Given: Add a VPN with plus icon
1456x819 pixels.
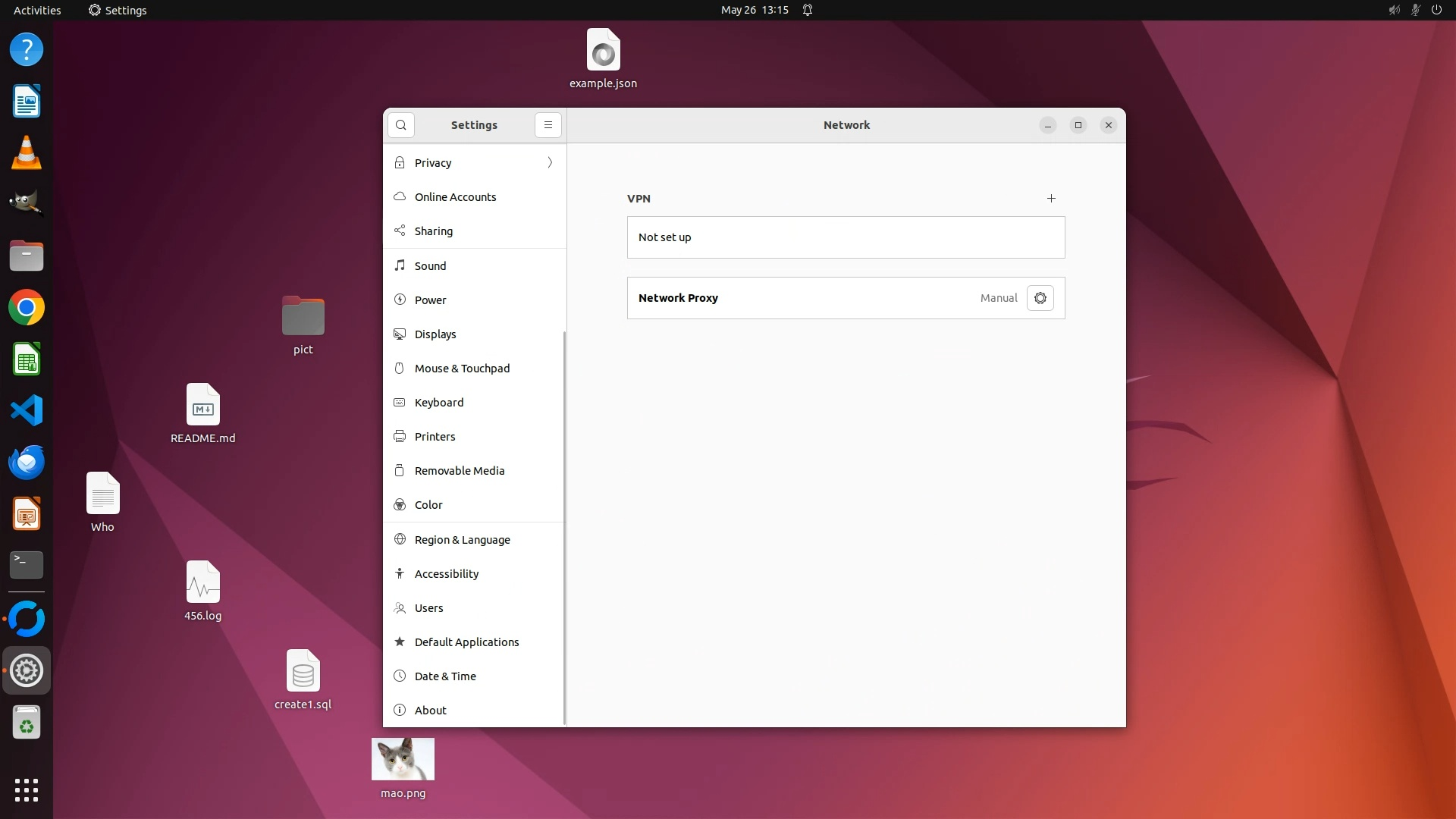Looking at the screenshot, I should point(1051,199).
